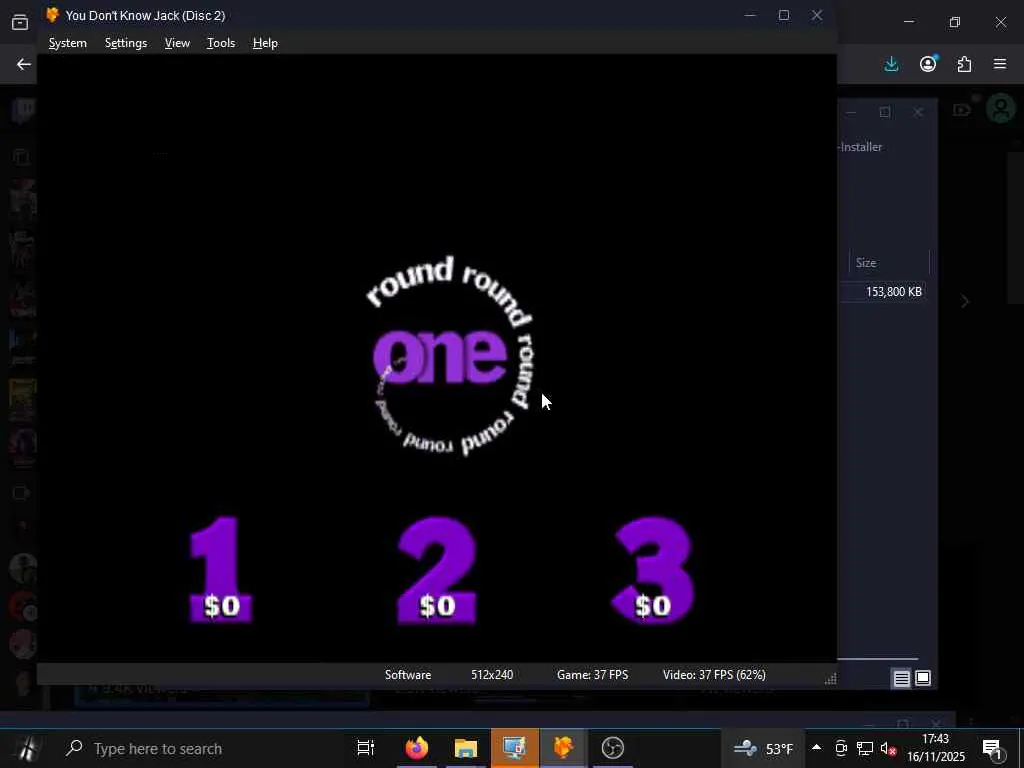Select the 153,800 KB file size cell
The width and height of the screenshot is (1024, 768).
pyautogui.click(x=893, y=292)
